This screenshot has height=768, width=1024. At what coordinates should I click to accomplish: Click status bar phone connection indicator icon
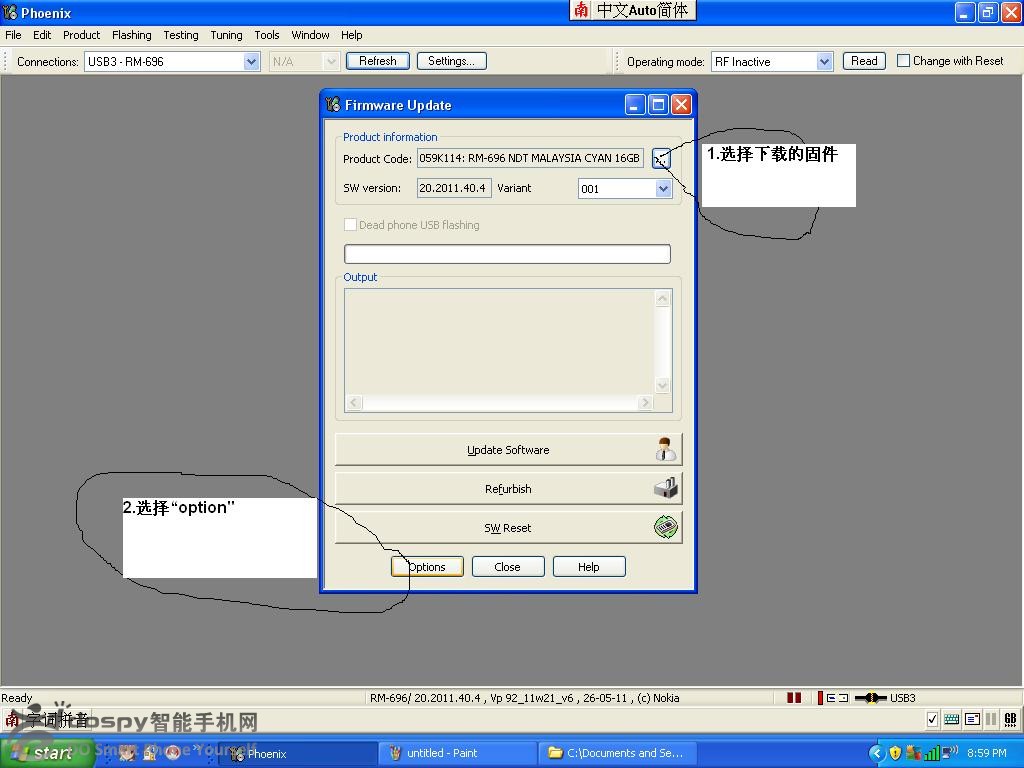pos(833,697)
